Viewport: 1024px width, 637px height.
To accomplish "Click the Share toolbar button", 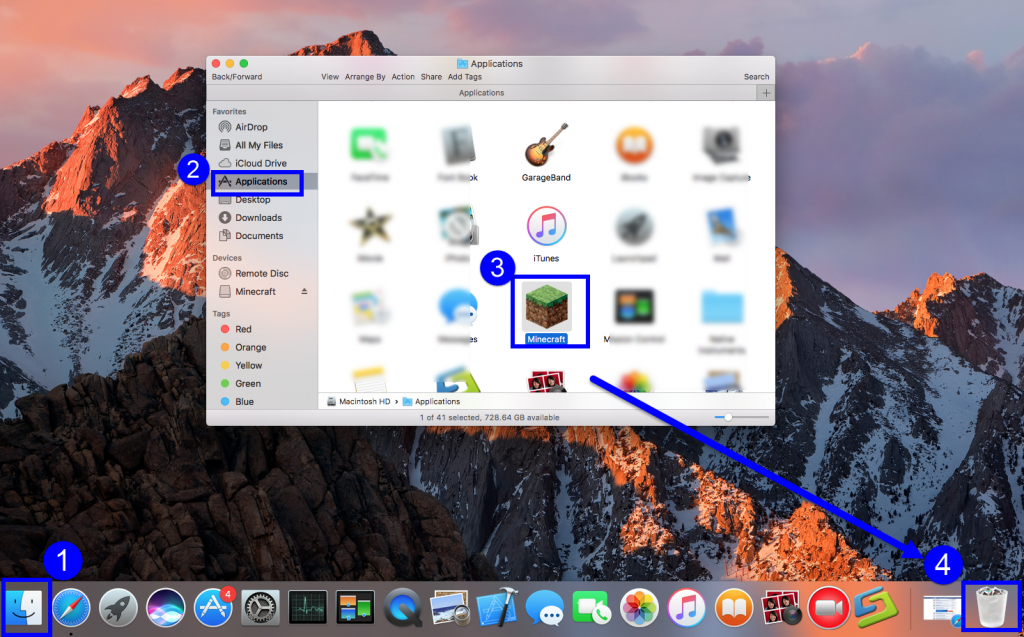I will point(431,77).
